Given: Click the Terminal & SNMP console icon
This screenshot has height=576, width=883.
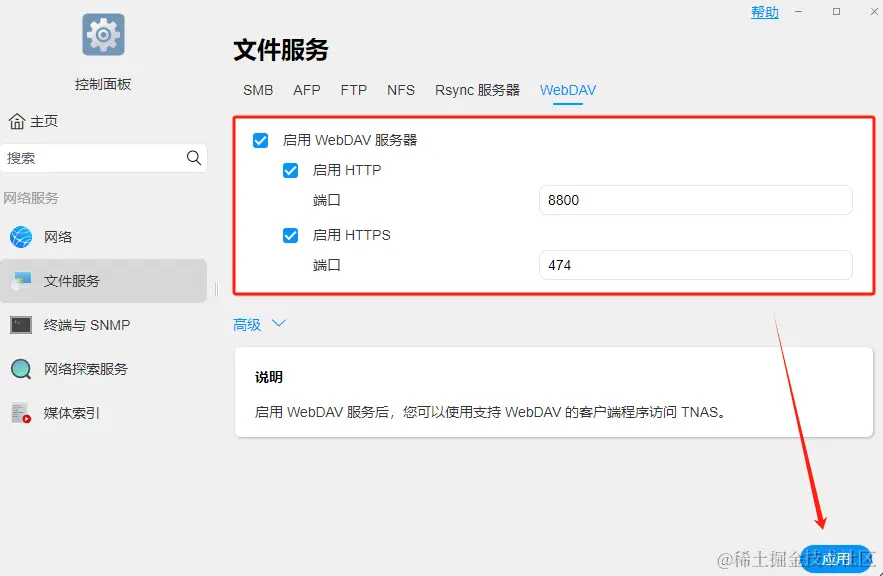Looking at the screenshot, I should pyautogui.click(x=21, y=325).
